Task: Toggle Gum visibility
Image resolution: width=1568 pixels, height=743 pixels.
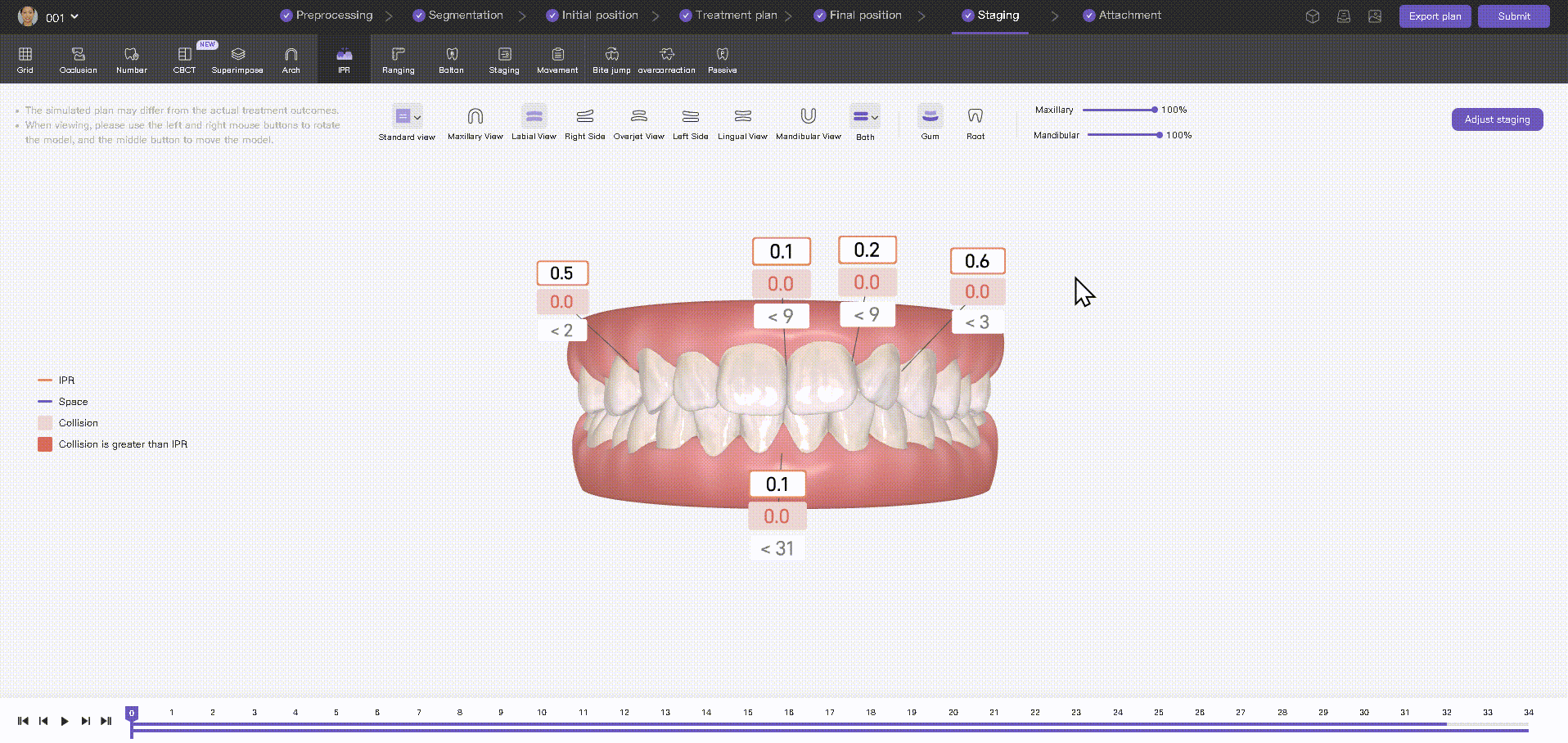Action: 930,123
